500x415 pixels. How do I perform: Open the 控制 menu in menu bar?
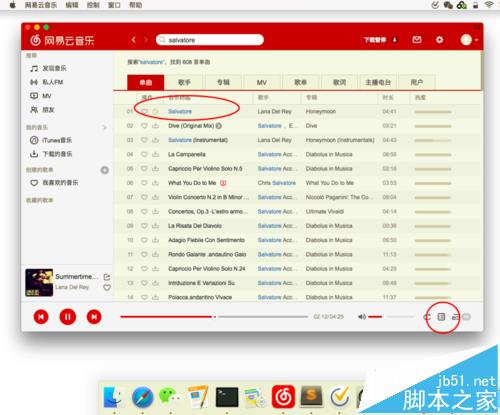(x=93, y=5)
